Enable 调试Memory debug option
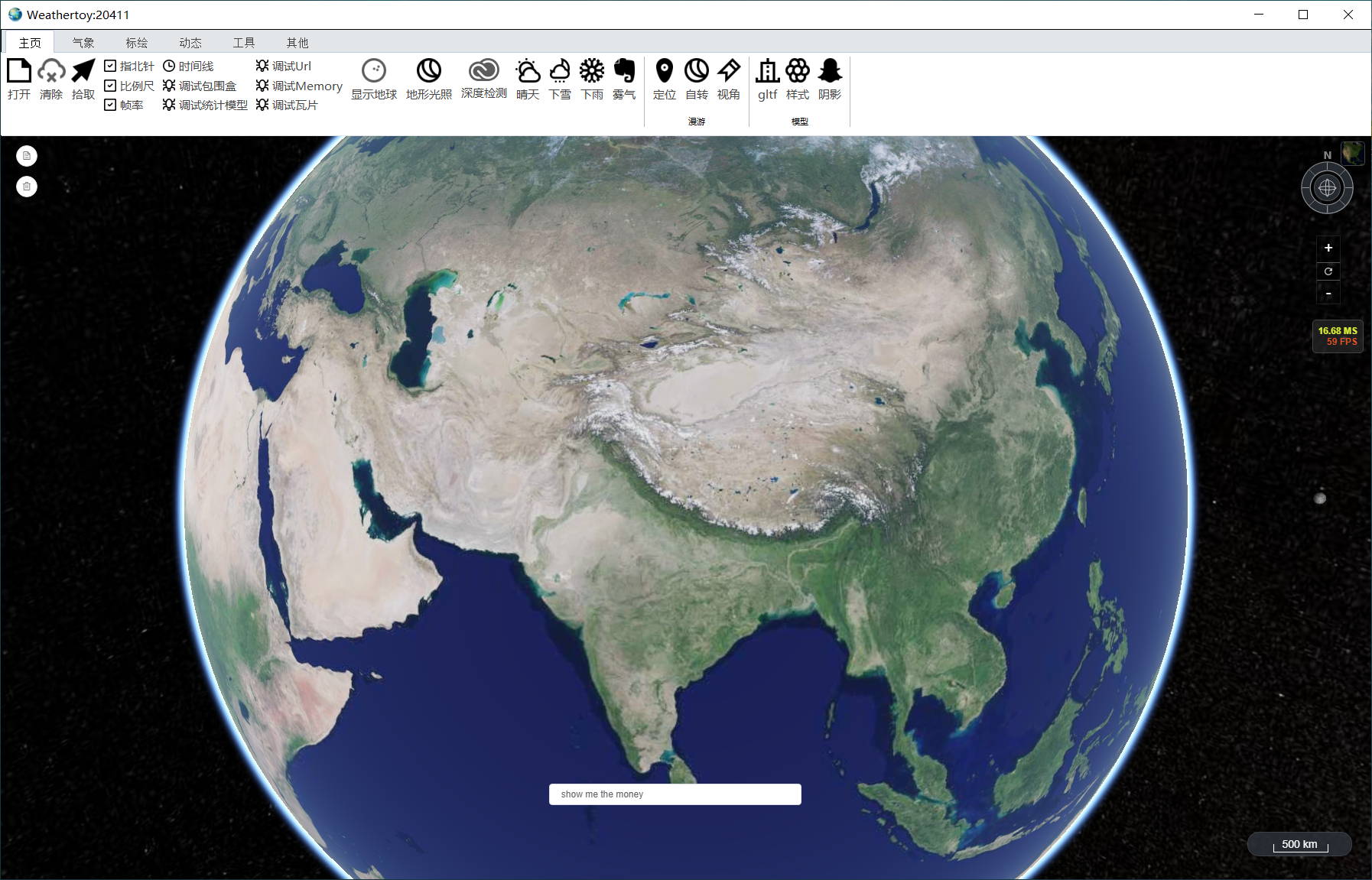This screenshot has width=1372, height=880. point(299,86)
